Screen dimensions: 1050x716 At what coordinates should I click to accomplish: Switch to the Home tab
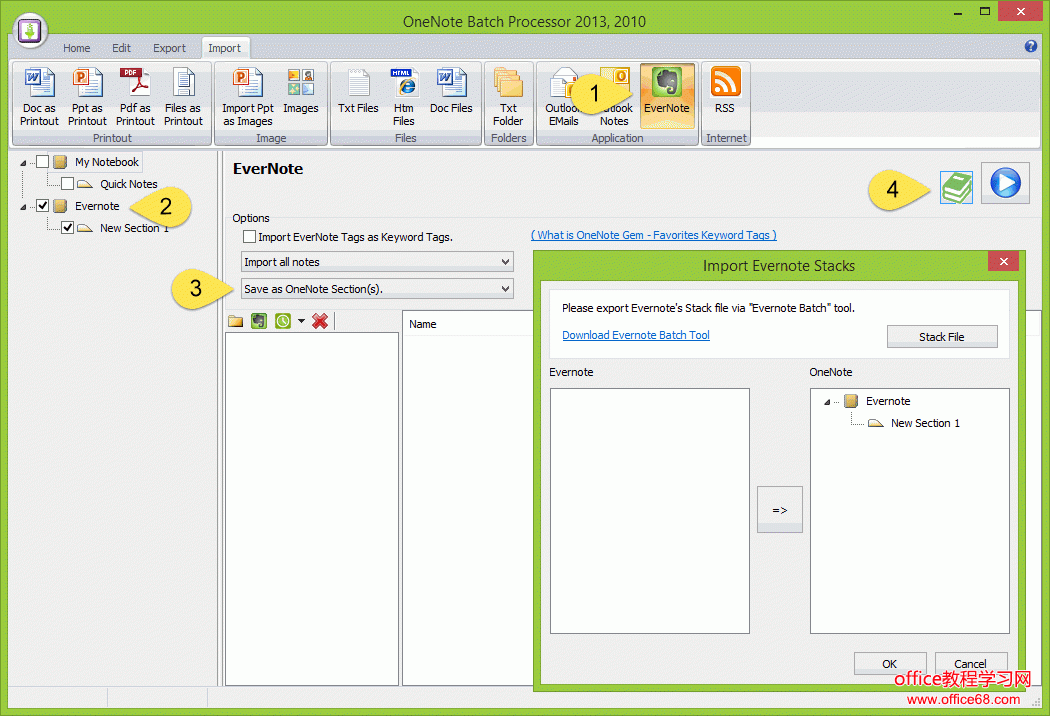(x=77, y=47)
